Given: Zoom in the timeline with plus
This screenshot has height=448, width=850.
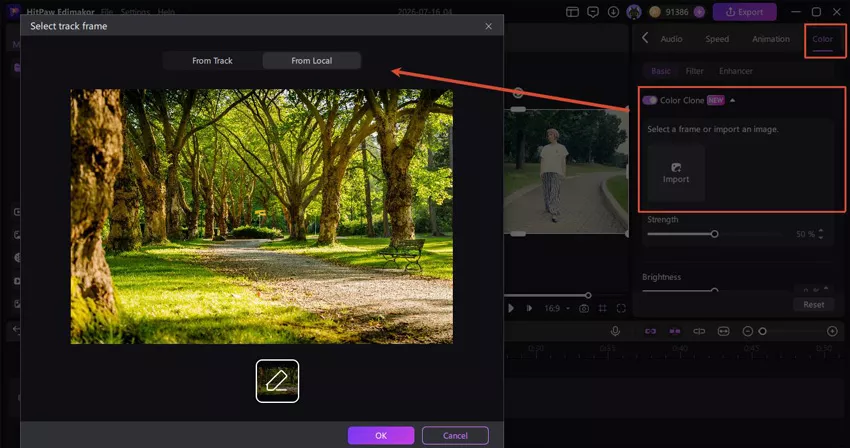Looking at the screenshot, I should (832, 331).
